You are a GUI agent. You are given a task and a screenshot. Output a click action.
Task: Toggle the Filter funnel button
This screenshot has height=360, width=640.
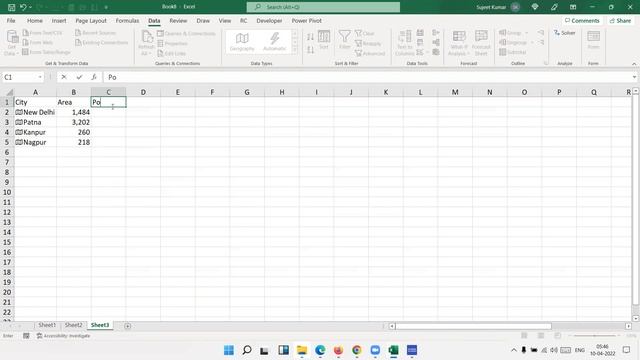pyautogui.click(x=344, y=40)
